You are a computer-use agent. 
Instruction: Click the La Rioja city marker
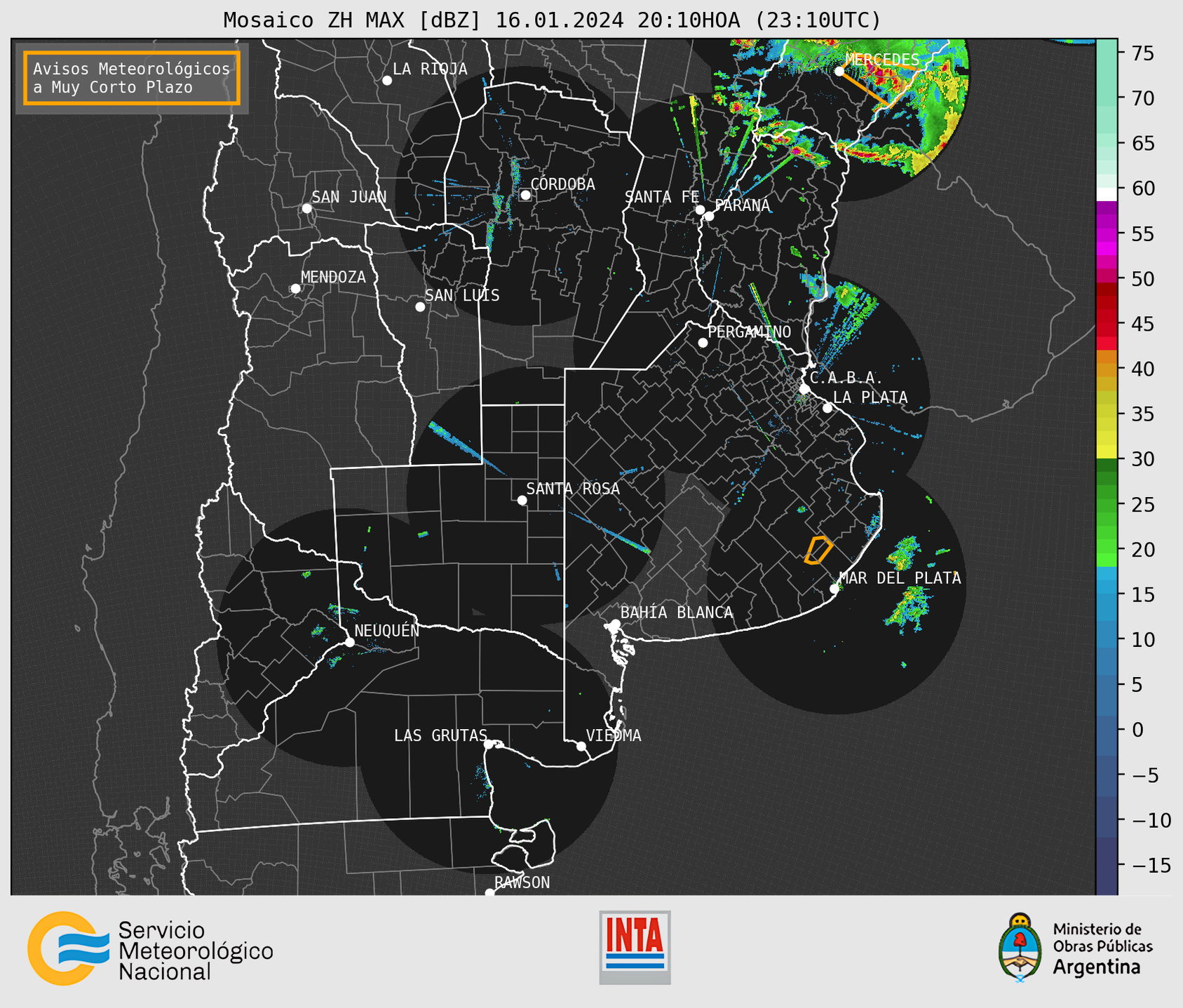(x=386, y=81)
